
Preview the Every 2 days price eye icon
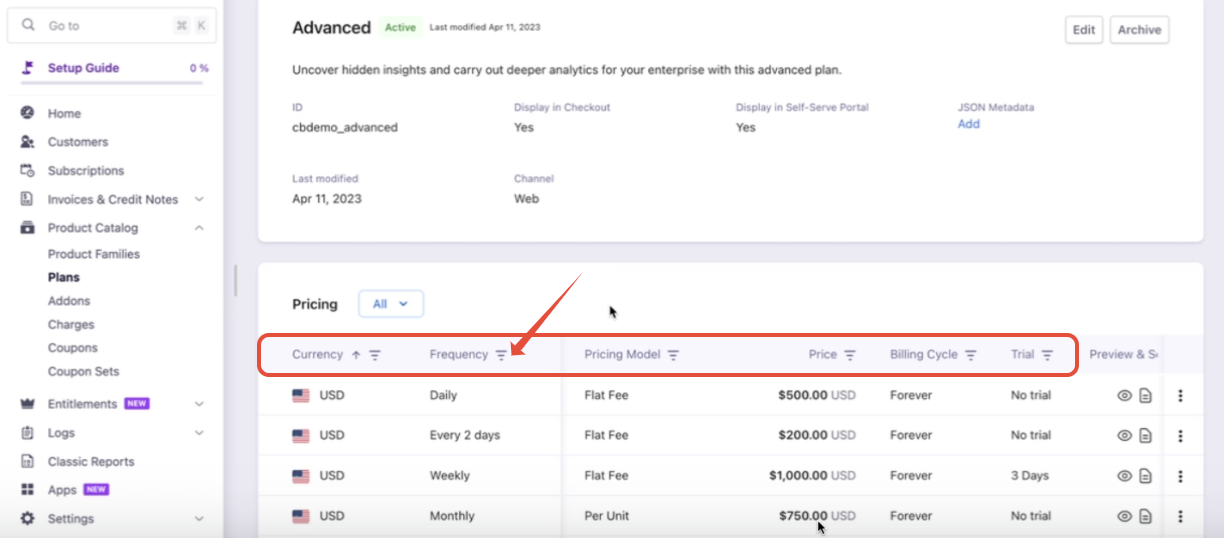pos(1124,435)
